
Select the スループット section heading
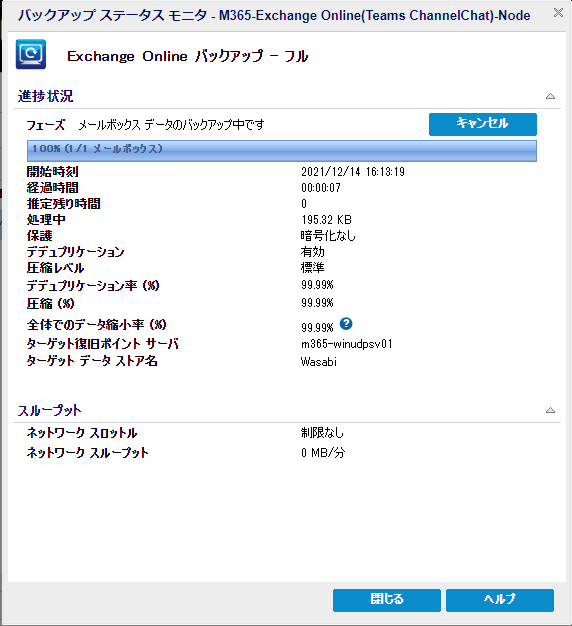[49, 410]
